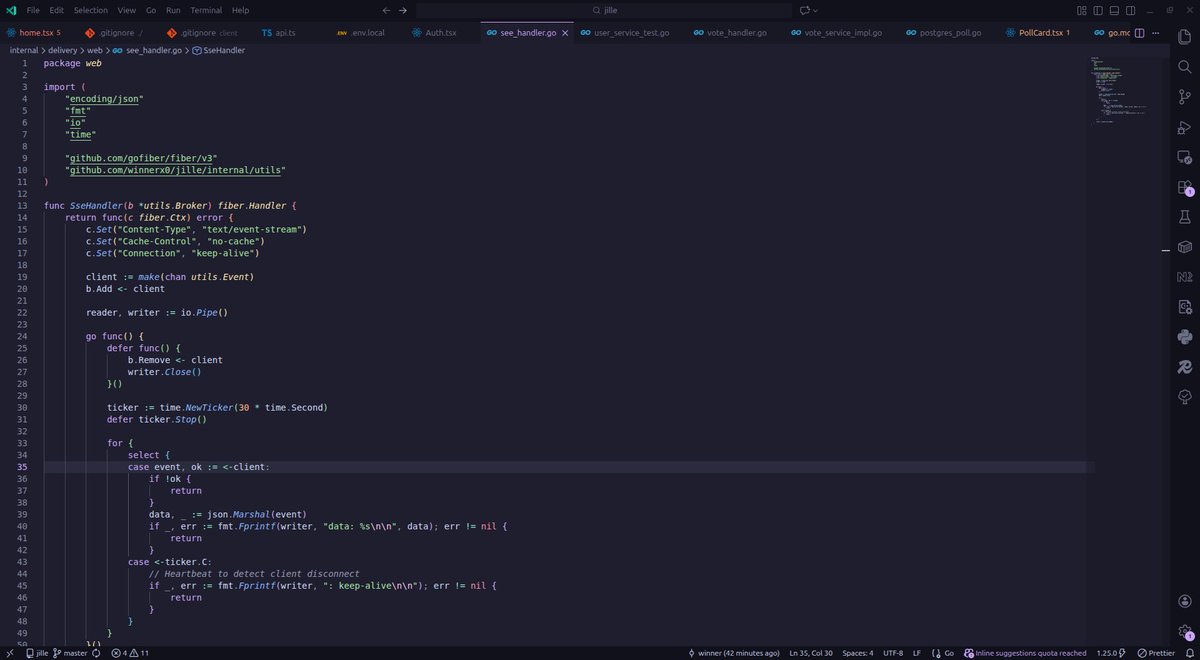The height and width of the screenshot is (660, 1200).
Task: Open the Edit menu
Action: point(57,10)
